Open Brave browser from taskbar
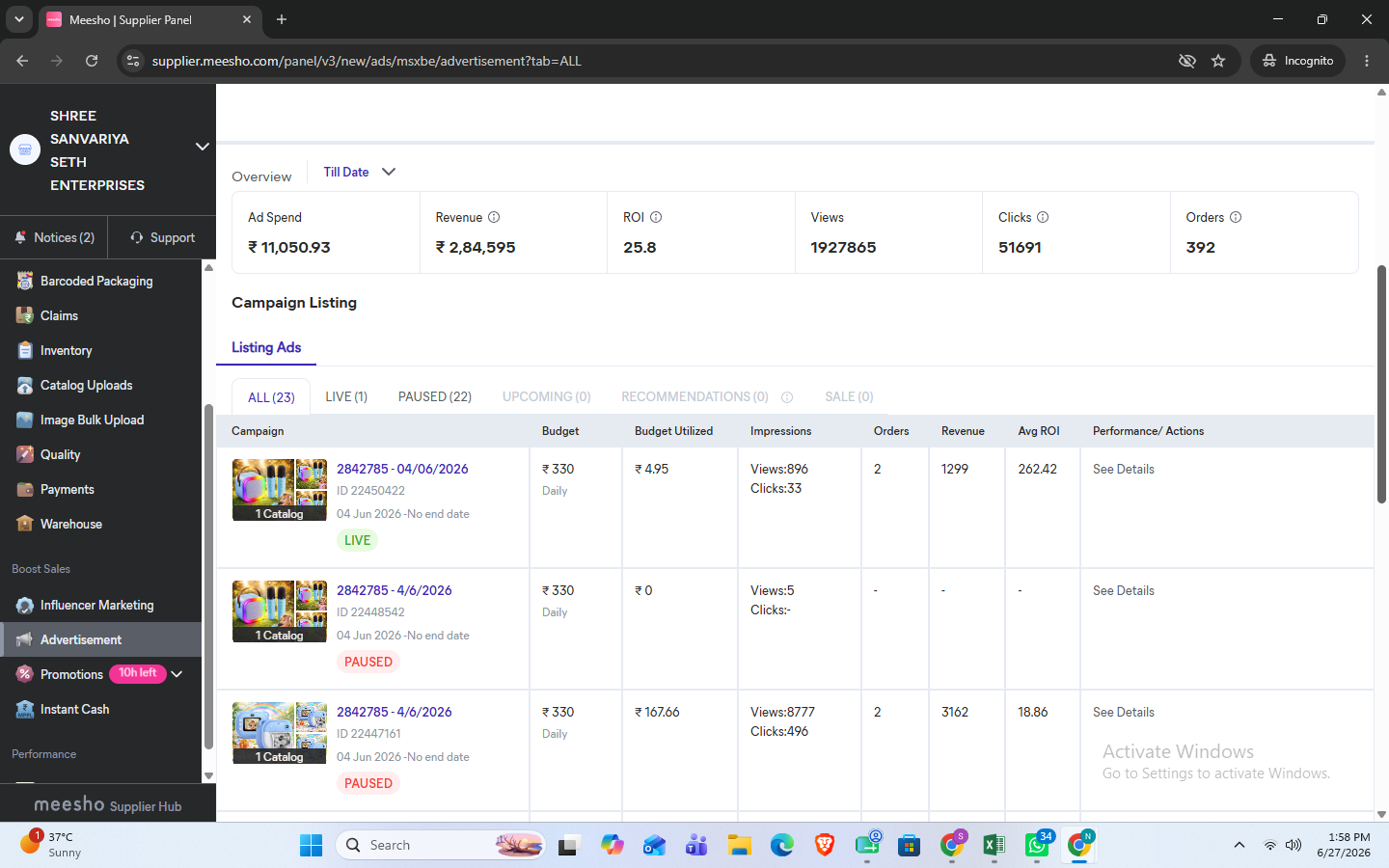Viewport: 1389px width, 868px height. (825, 846)
